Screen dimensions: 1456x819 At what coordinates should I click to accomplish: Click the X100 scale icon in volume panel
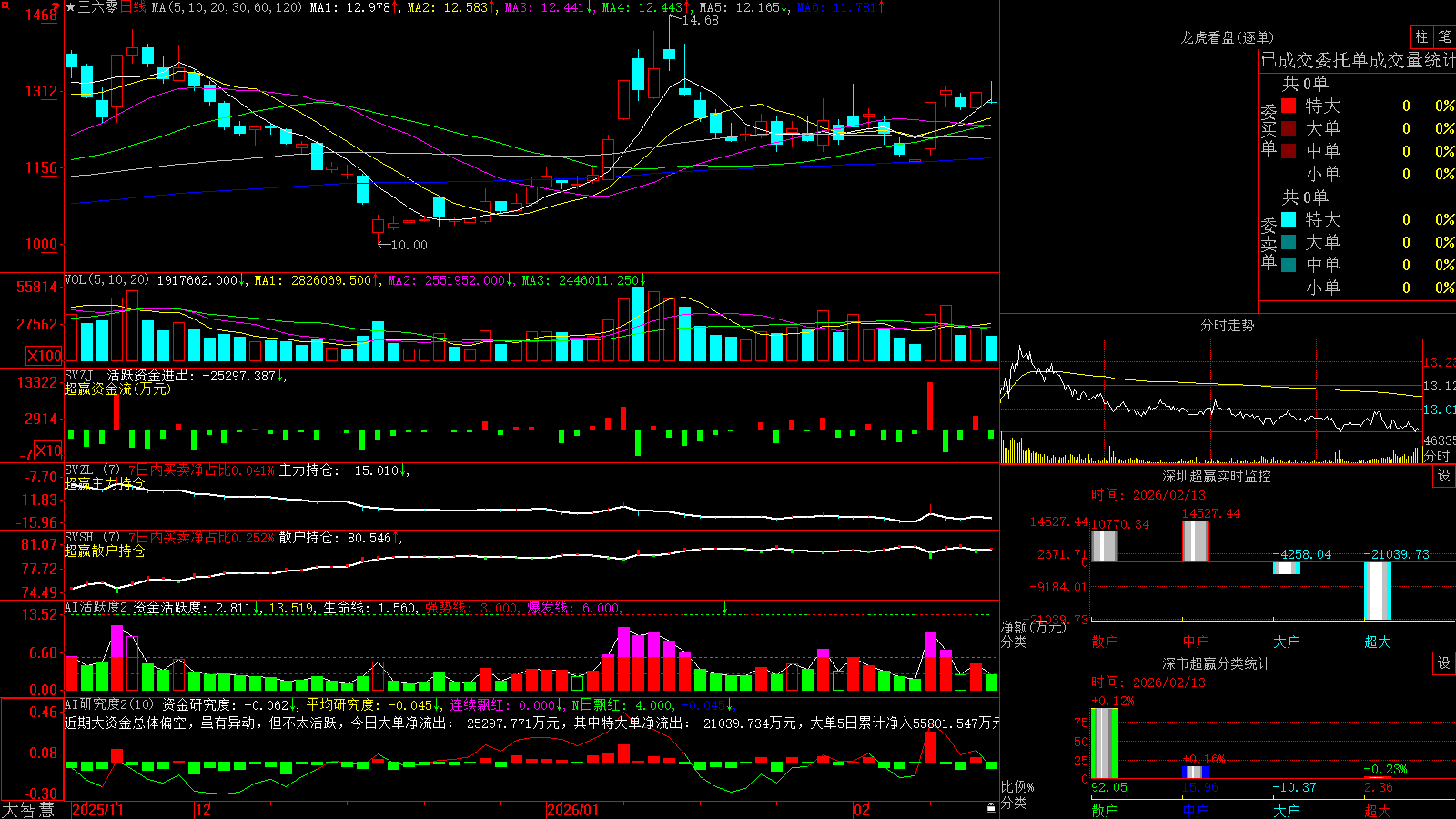pyautogui.click(x=45, y=356)
